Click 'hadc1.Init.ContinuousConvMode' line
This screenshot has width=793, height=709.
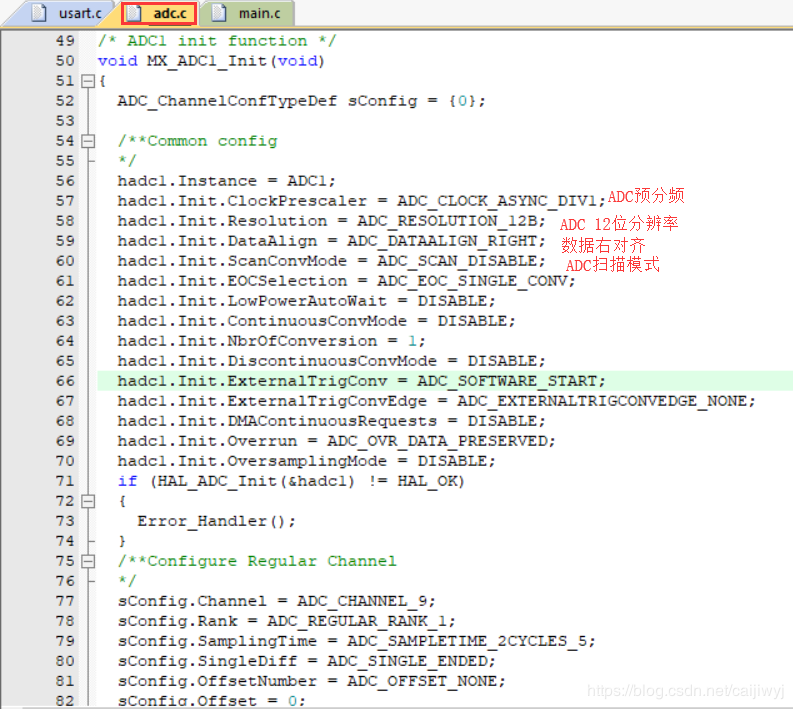point(317,321)
